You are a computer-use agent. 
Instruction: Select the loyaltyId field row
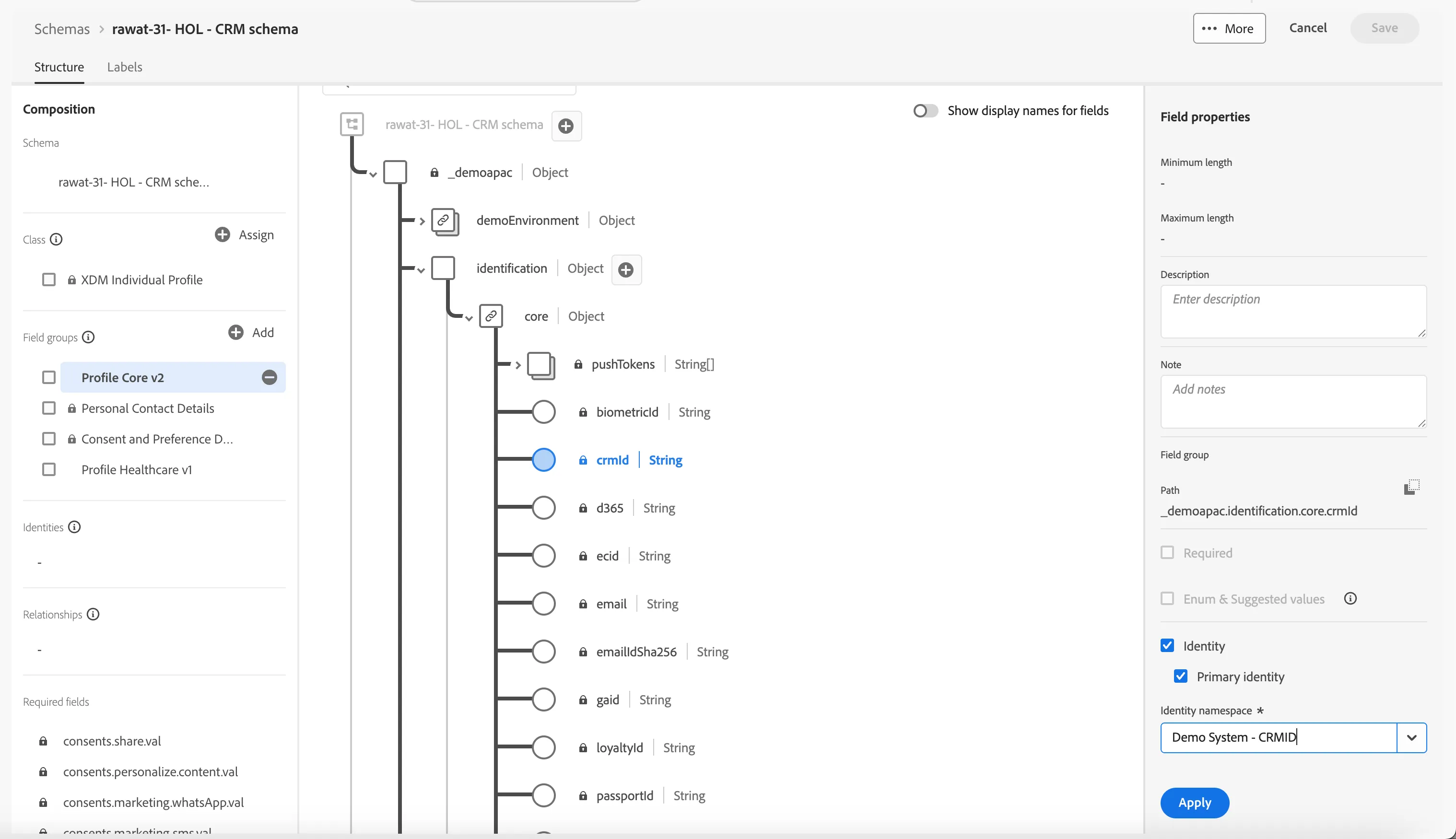tap(619, 747)
